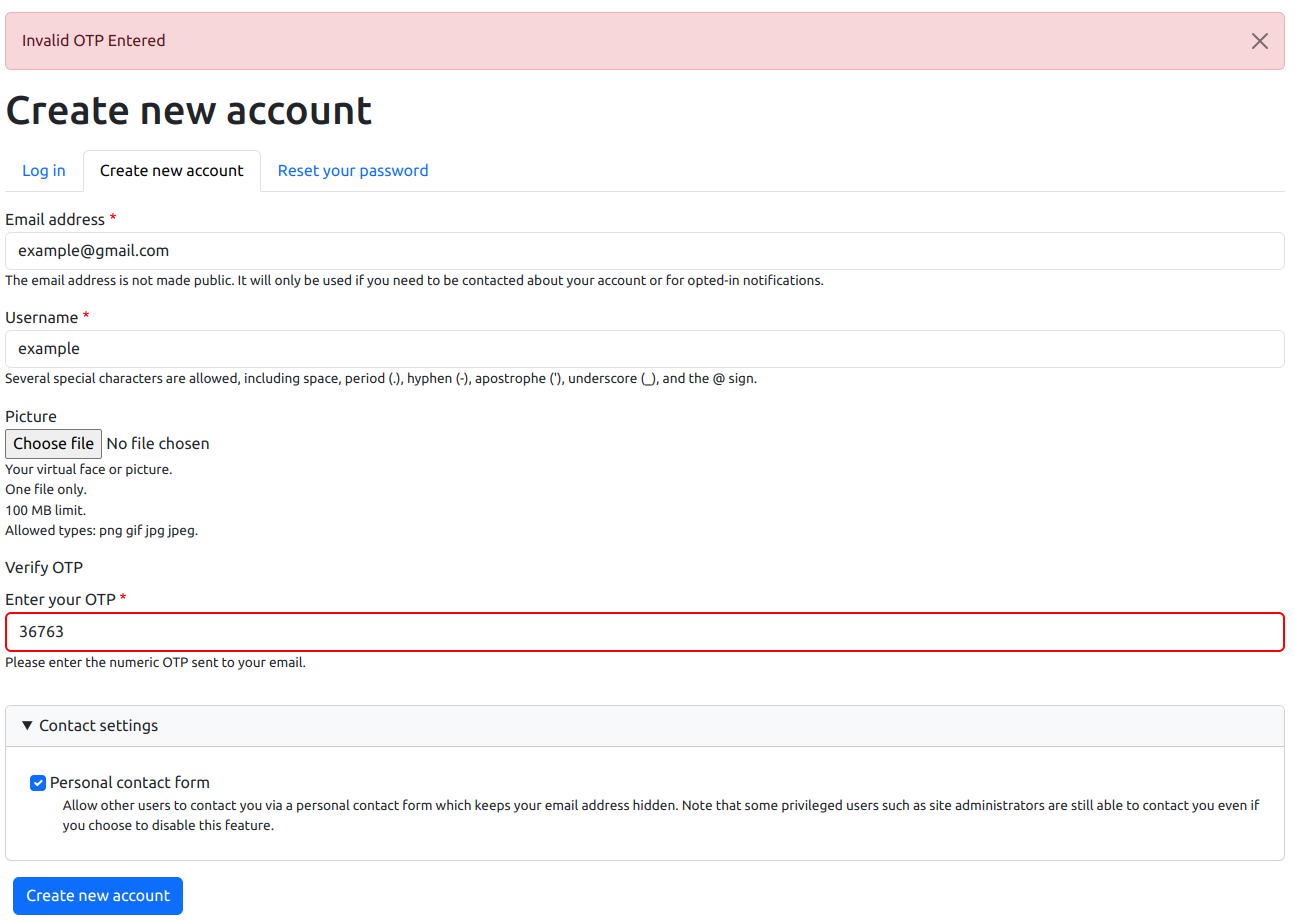Submit with the Create new account button
Screen dimensions: 1295x920
click(98, 896)
